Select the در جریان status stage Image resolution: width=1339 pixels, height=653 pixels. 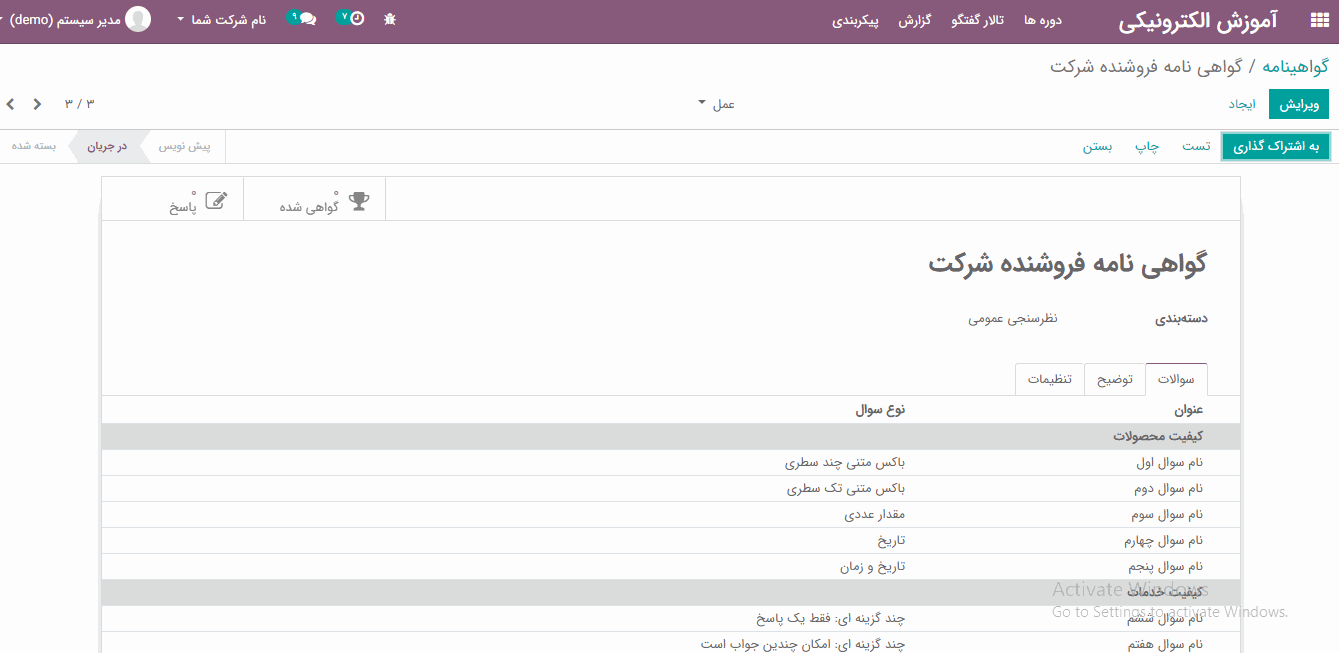pos(107,146)
